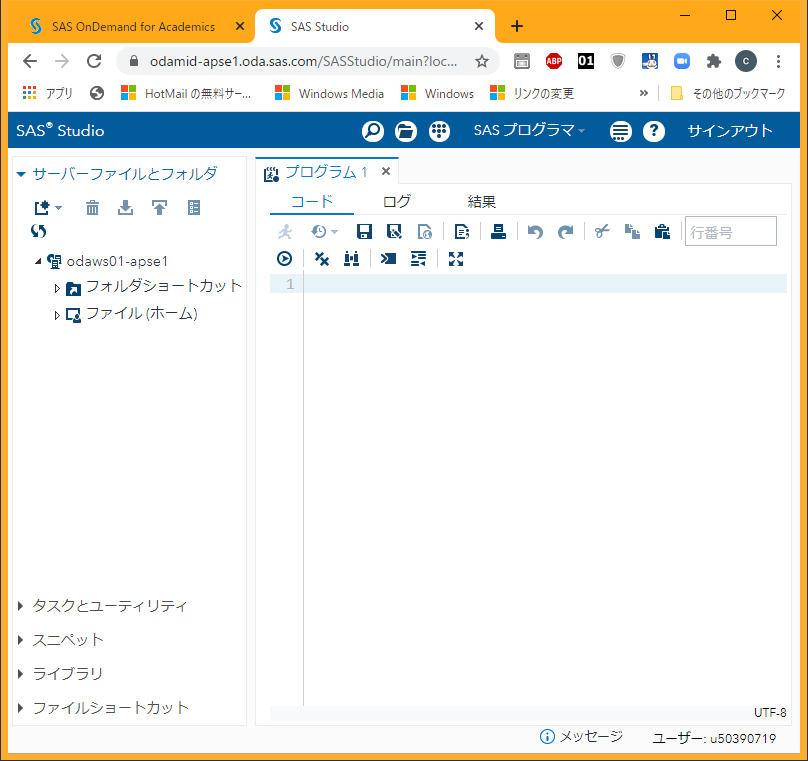Toggle interactive mode play-circle icon
This screenshot has width=808, height=761.
pos(284,259)
